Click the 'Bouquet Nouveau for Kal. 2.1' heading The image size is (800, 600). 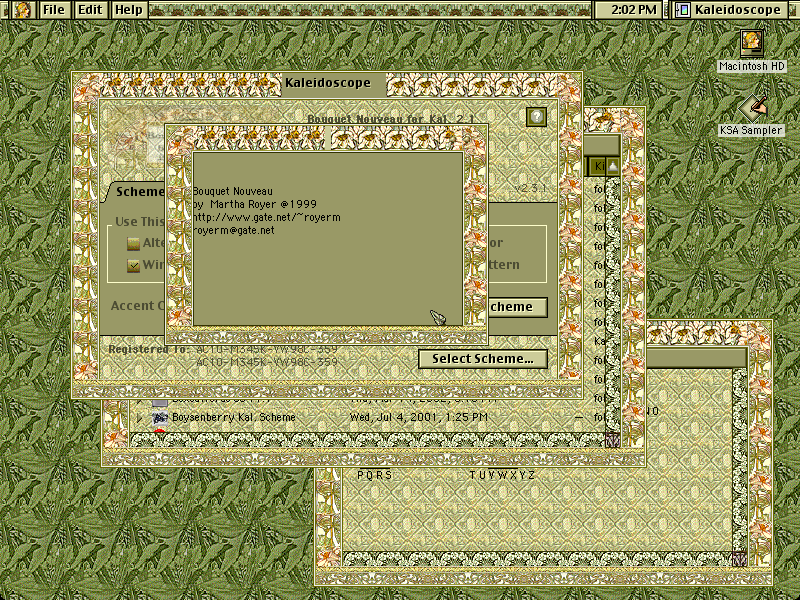(x=391, y=119)
